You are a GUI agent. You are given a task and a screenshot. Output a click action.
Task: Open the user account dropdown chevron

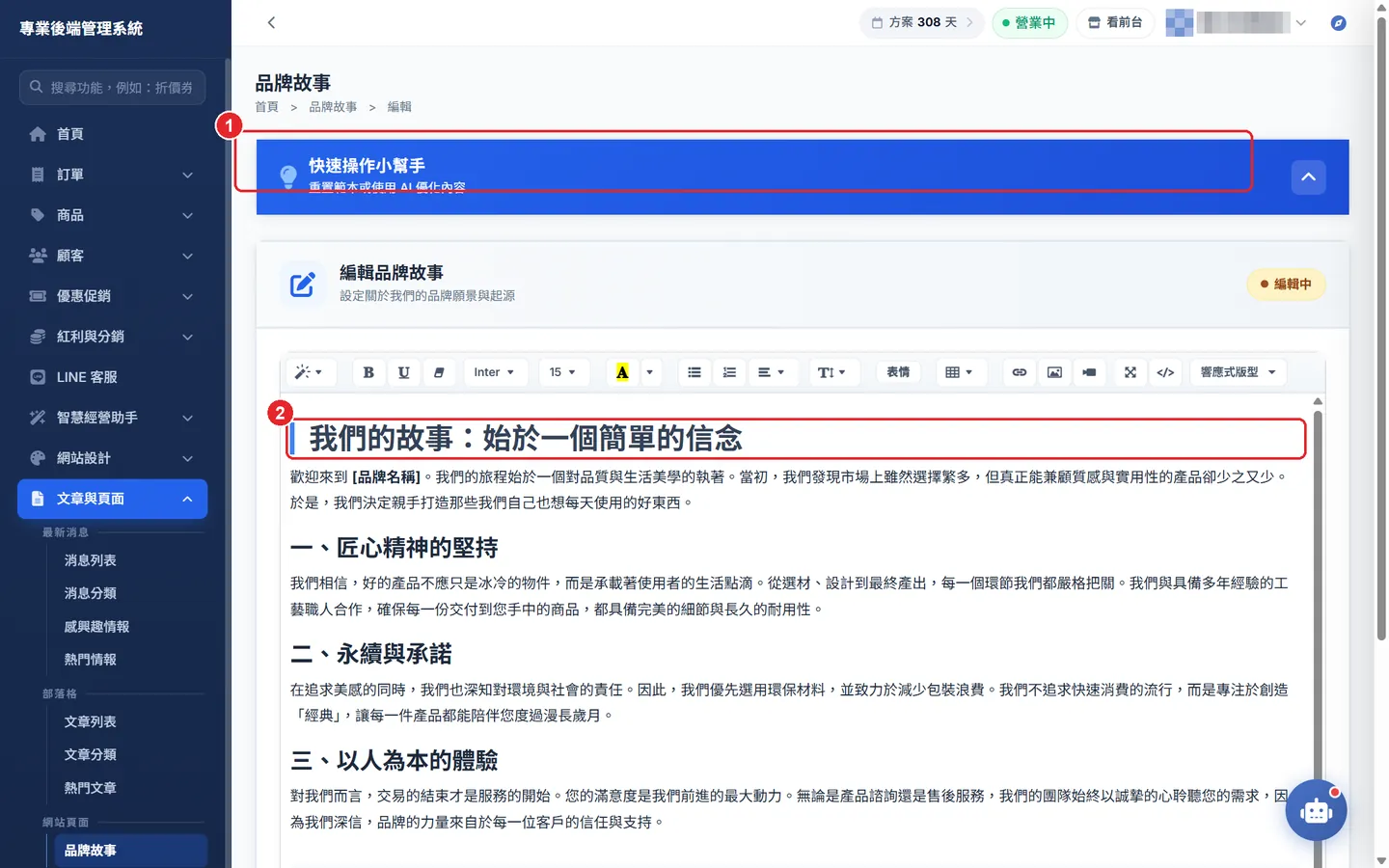1300,22
